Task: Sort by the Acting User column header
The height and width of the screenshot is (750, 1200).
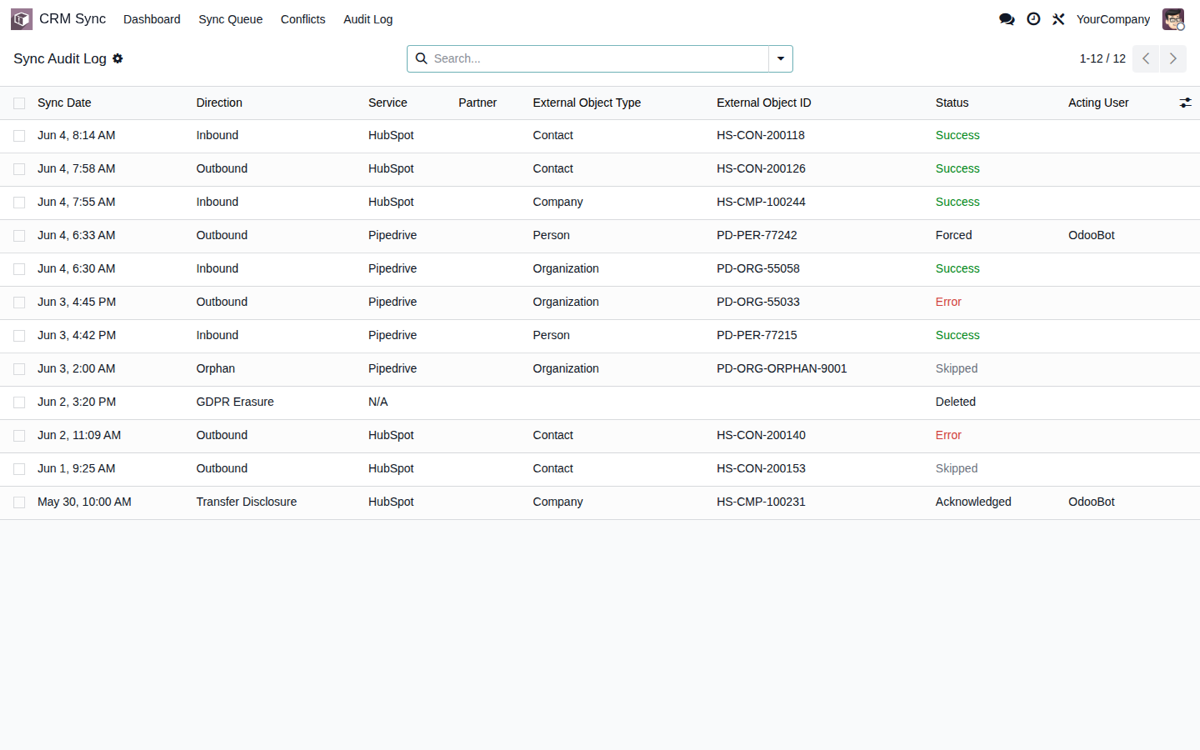Action: pos(1098,103)
